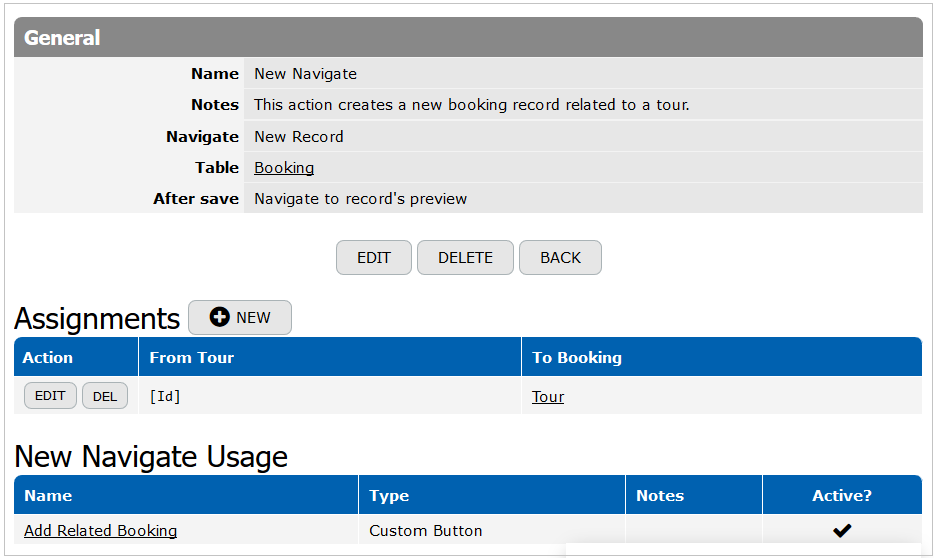
Task: Go back using the BACK button
Action: pos(560,257)
